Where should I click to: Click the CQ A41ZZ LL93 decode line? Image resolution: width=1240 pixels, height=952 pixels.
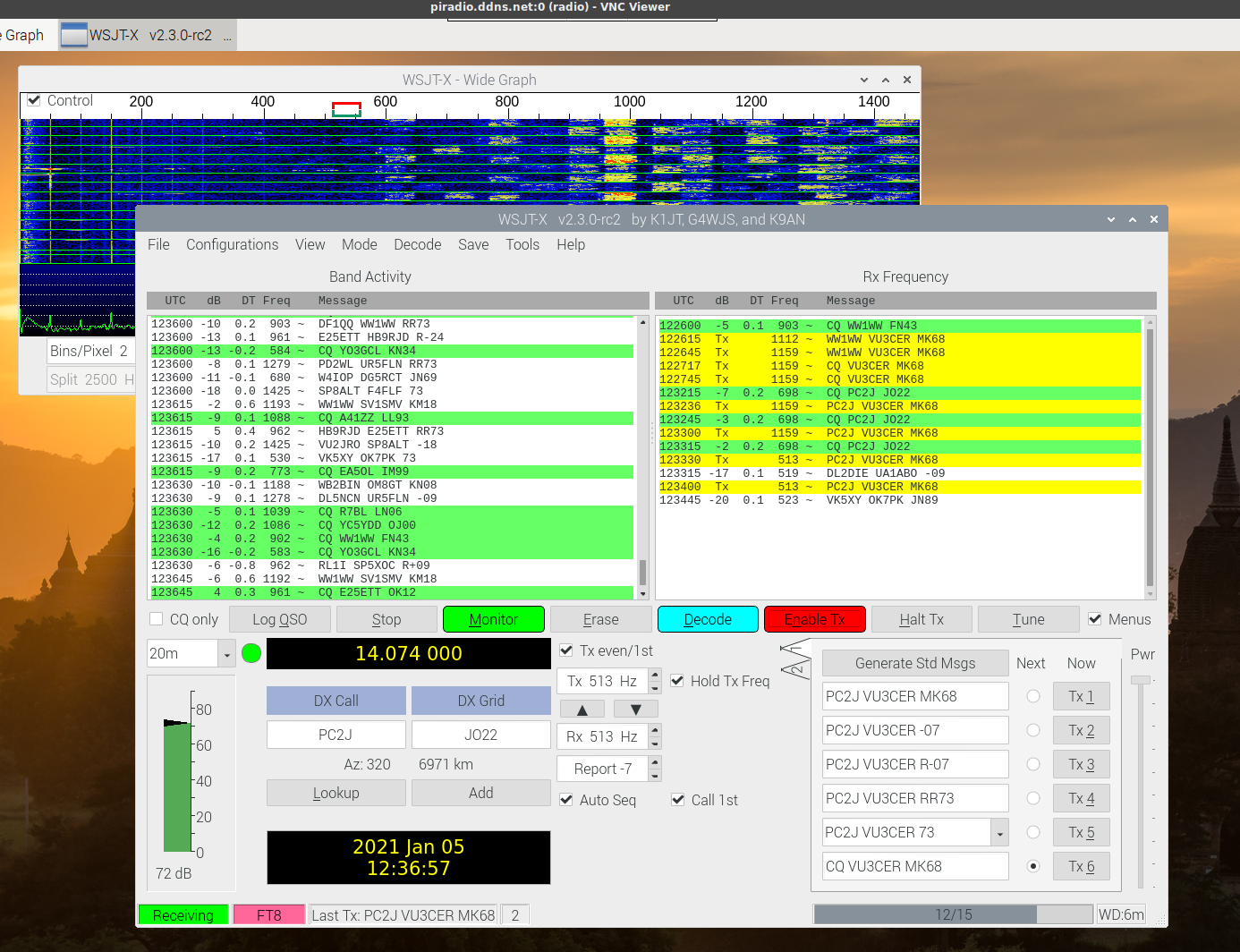tap(392, 418)
